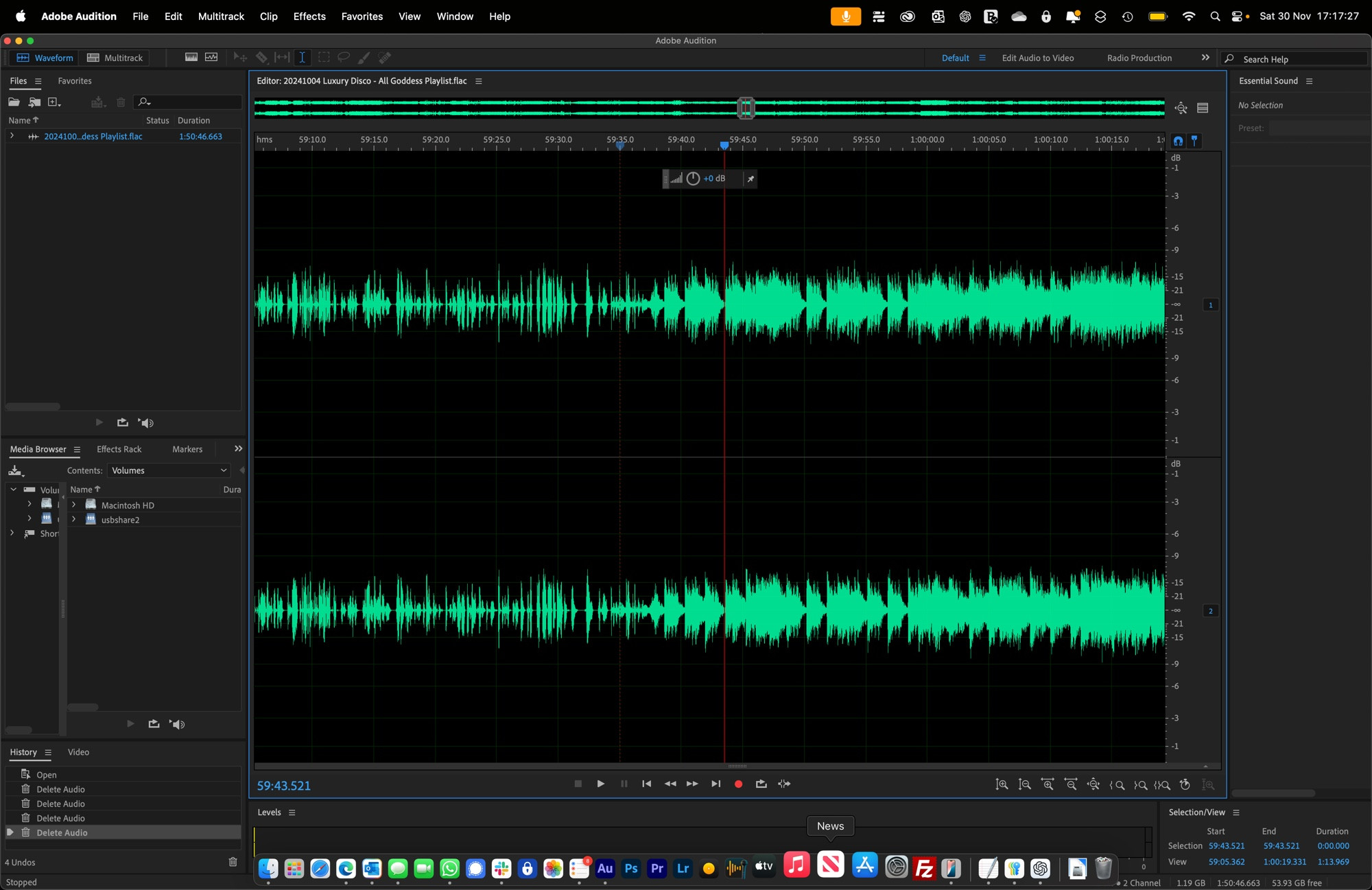The height and width of the screenshot is (890, 1372).
Task: Click Fast Forward button
Action: point(692,784)
